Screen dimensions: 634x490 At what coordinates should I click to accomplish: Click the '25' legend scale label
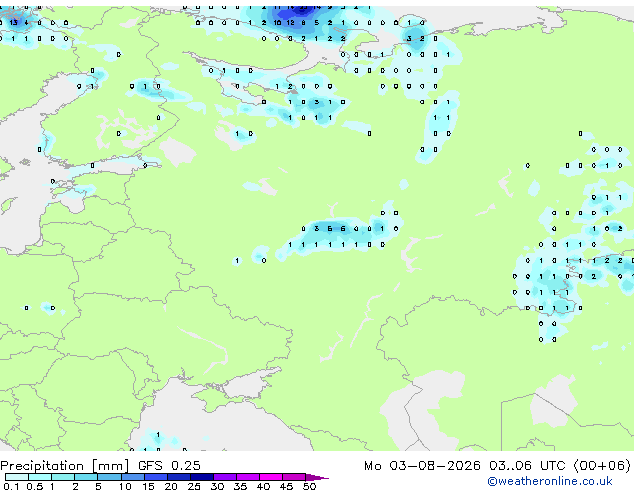pyautogui.click(x=194, y=486)
